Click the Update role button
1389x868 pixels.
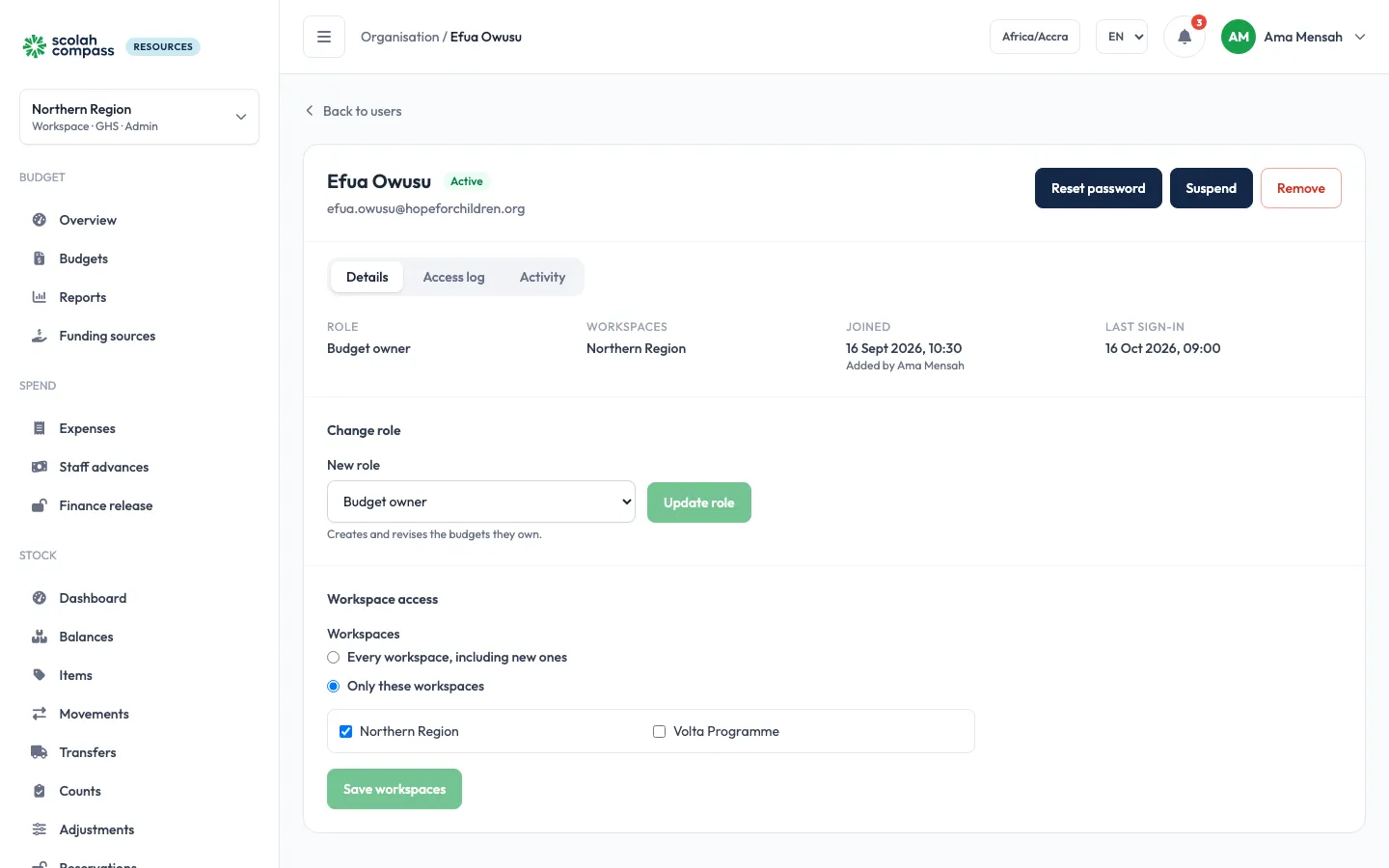click(699, 502)
